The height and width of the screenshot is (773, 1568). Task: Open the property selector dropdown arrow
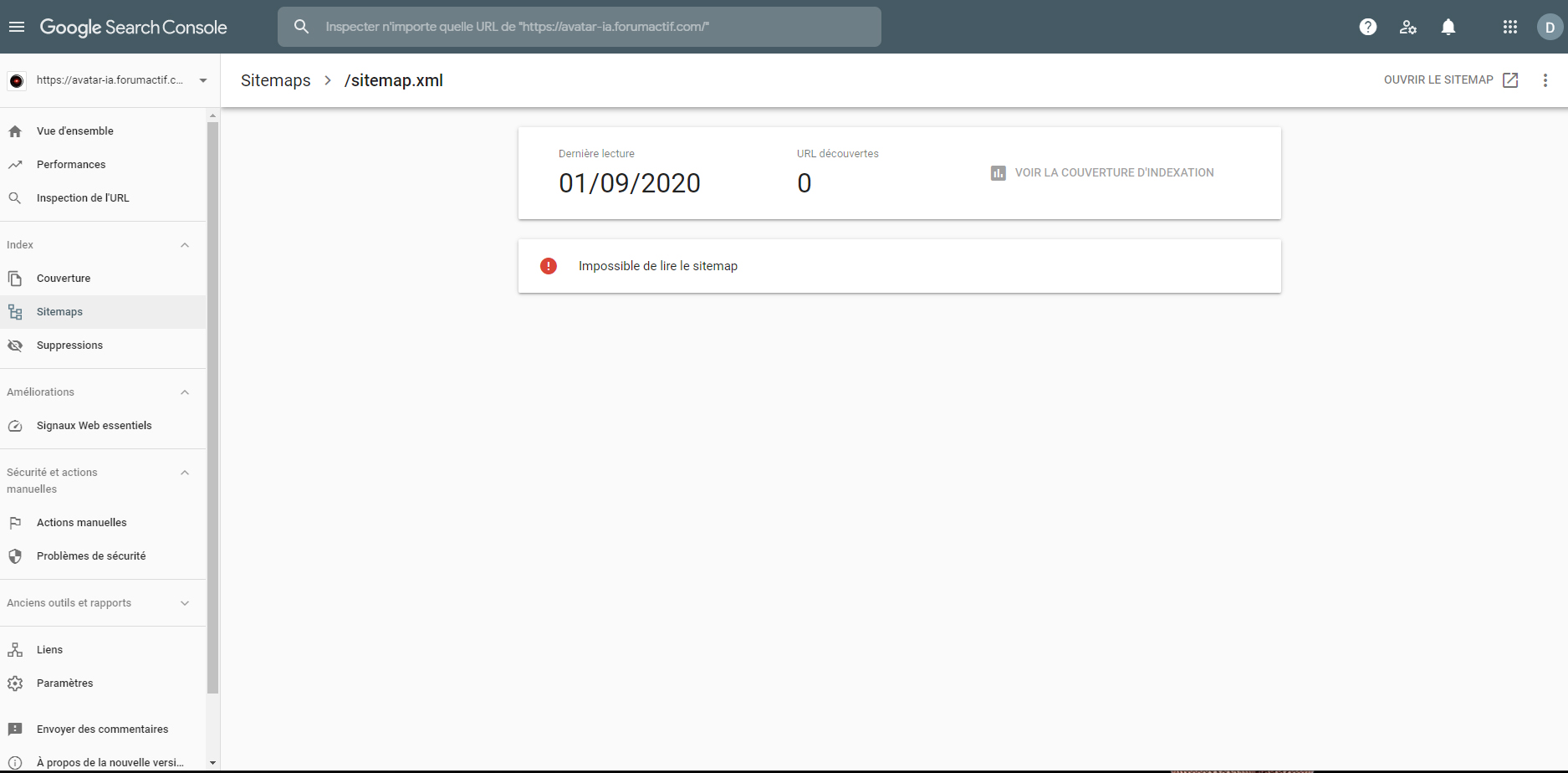(x=203, y=81)
